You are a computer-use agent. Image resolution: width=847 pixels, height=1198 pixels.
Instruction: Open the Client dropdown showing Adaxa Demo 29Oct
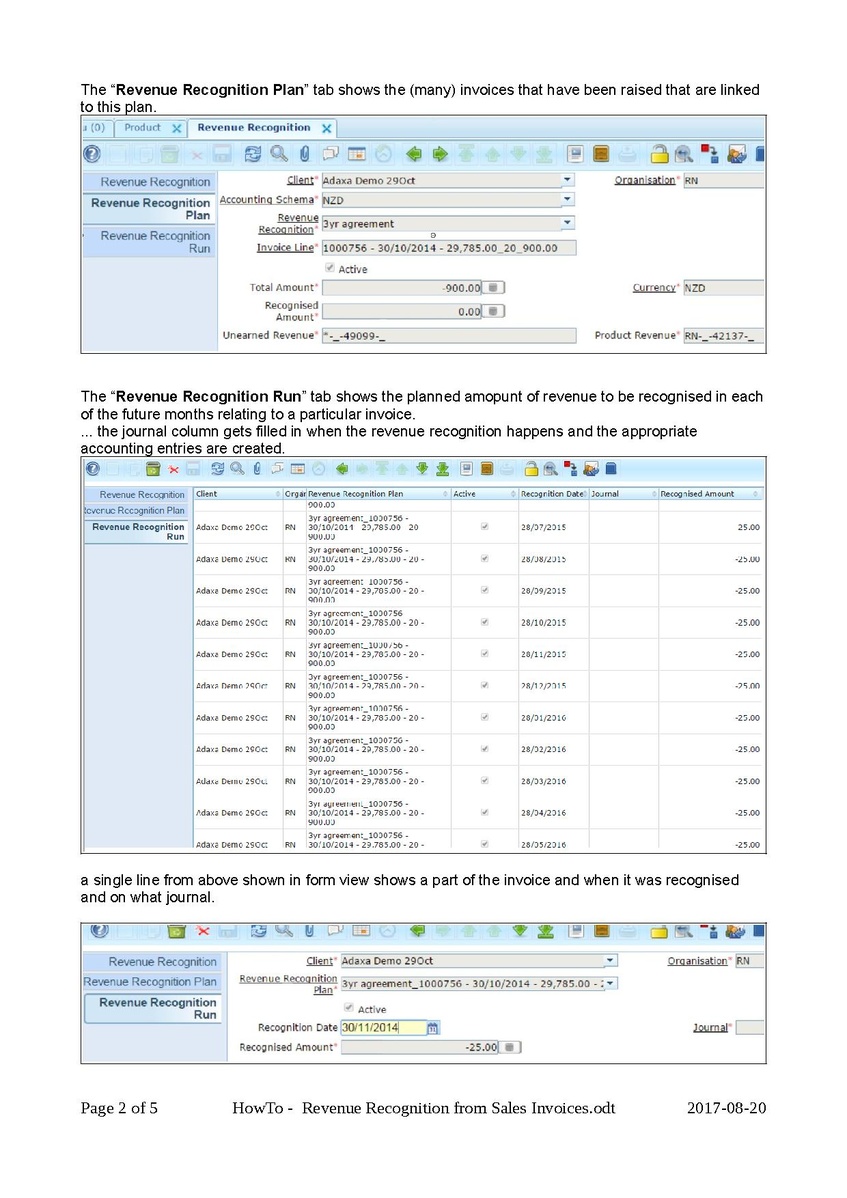(567, 180)
